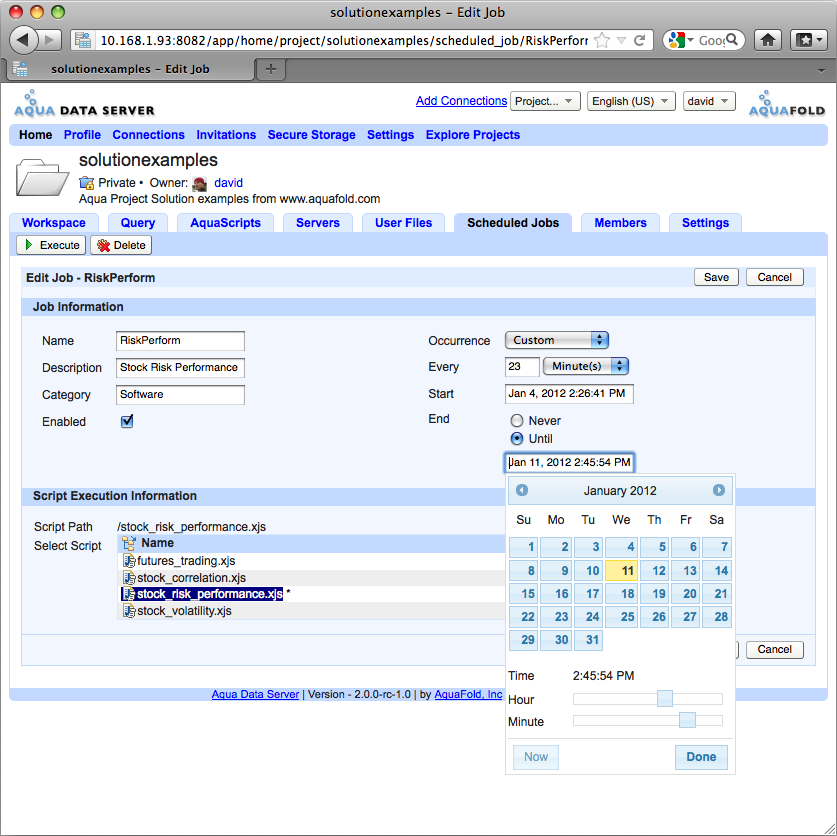
Task: Click Save in Edit Job header
Action: coord(716,277)
